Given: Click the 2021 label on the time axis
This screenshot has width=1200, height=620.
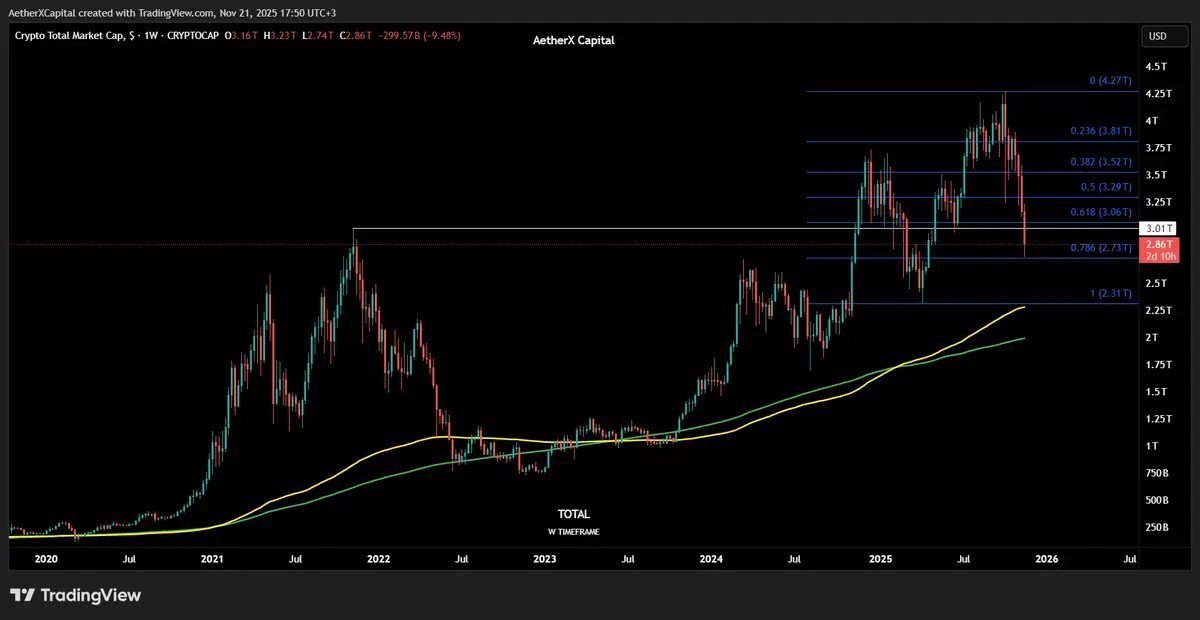Looking at the screenshot, I should pos(211,561).
